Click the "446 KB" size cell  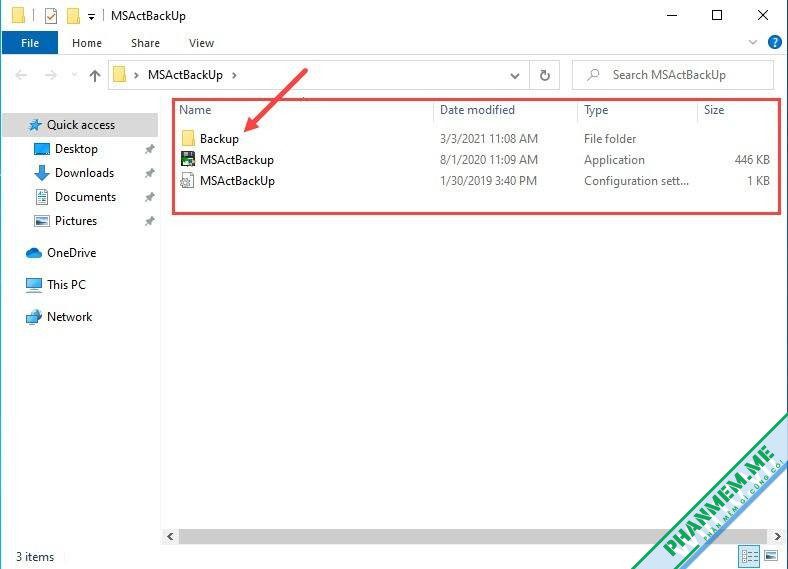click(752, 160)
